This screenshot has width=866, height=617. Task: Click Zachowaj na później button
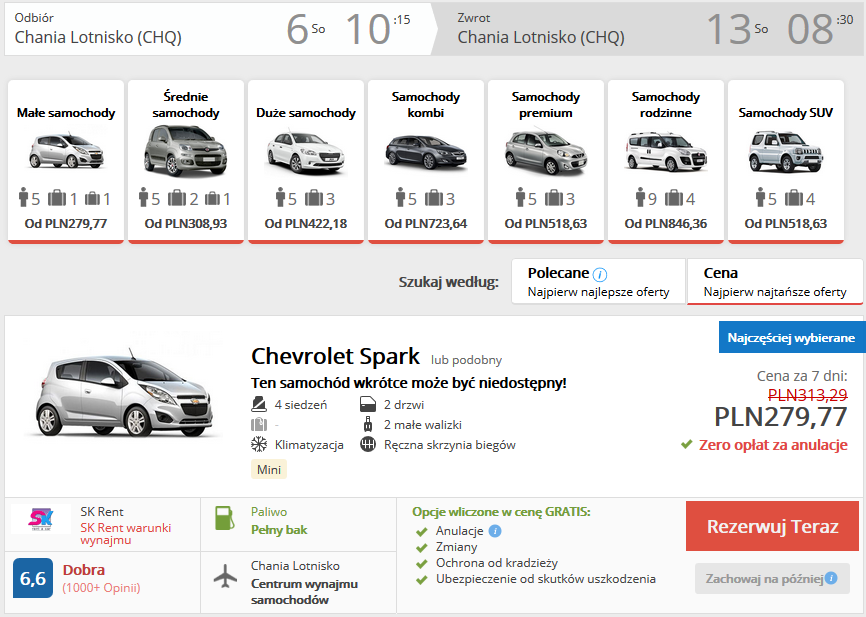point(764,578)
